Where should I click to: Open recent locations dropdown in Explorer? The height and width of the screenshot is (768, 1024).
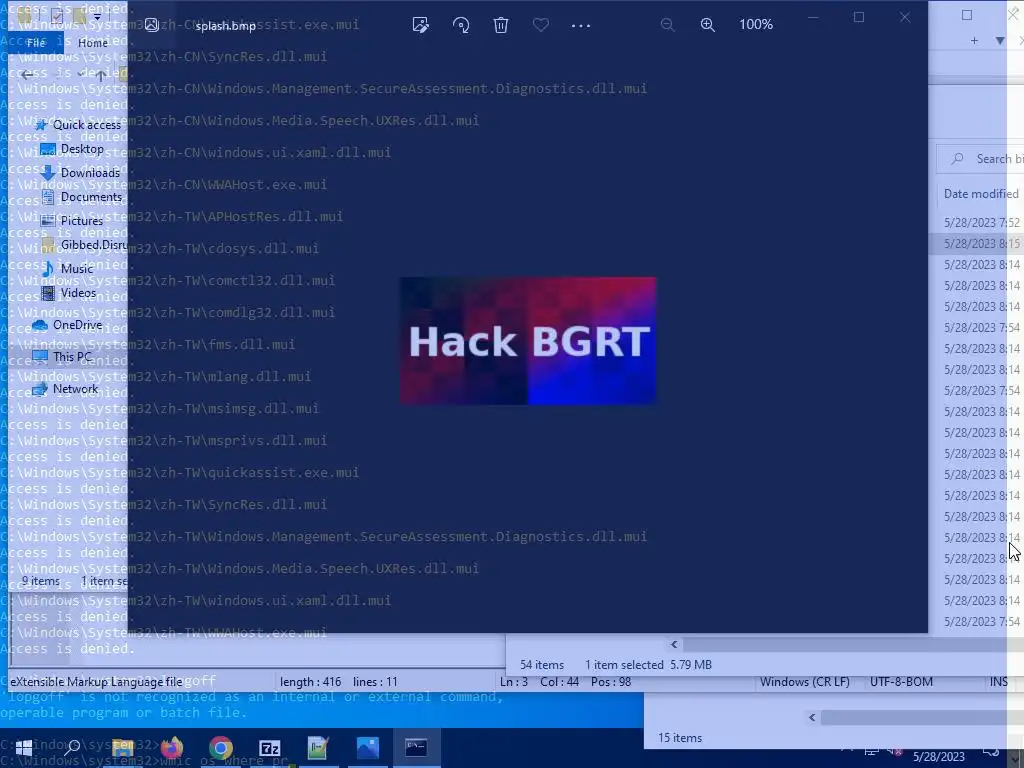[81, 74]
